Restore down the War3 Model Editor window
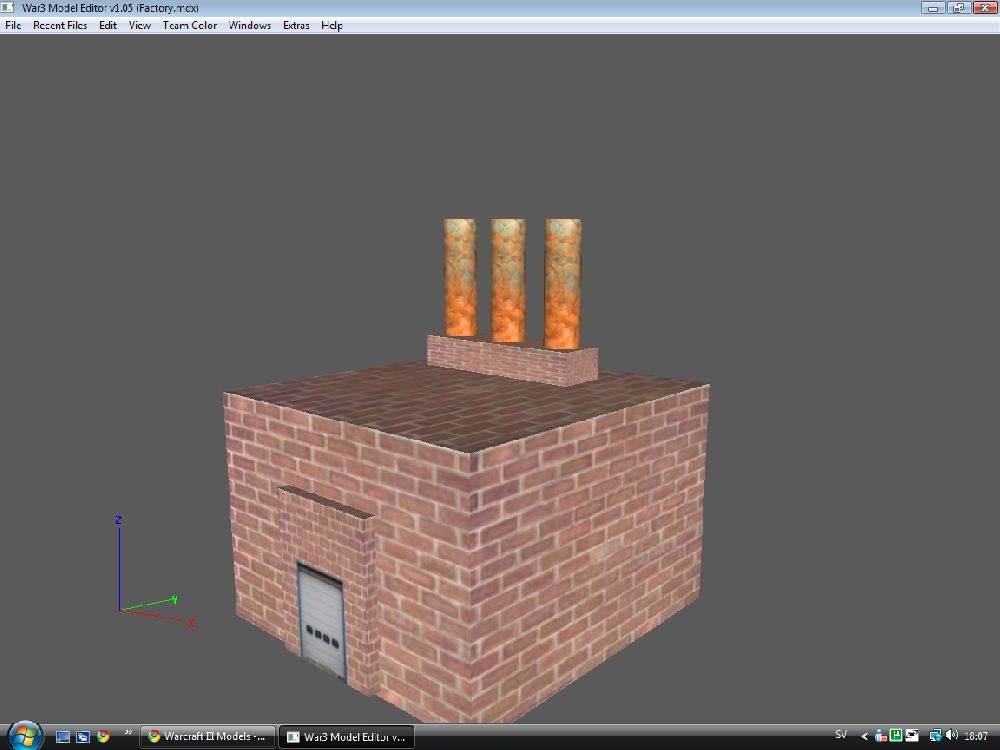1000x750 pixels. pyautogui.click(x=958, y=8)
